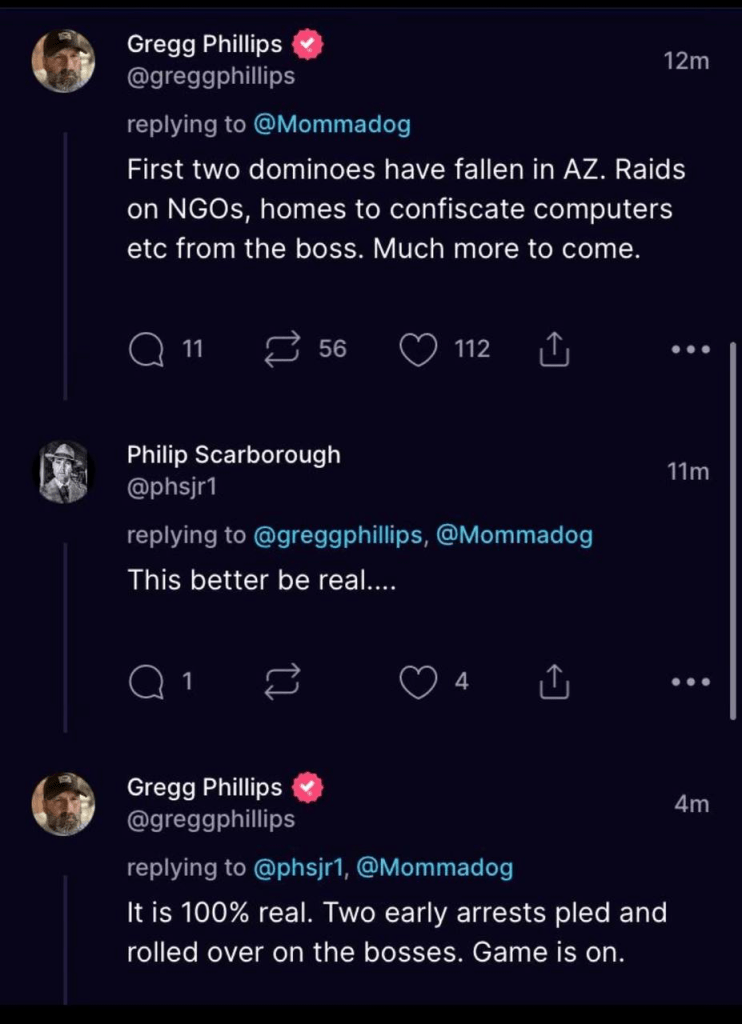The width and height of the screenshot is (742, 1024).
Task: Click the @Mommadog mention in first post
Action: click(332, 125)
